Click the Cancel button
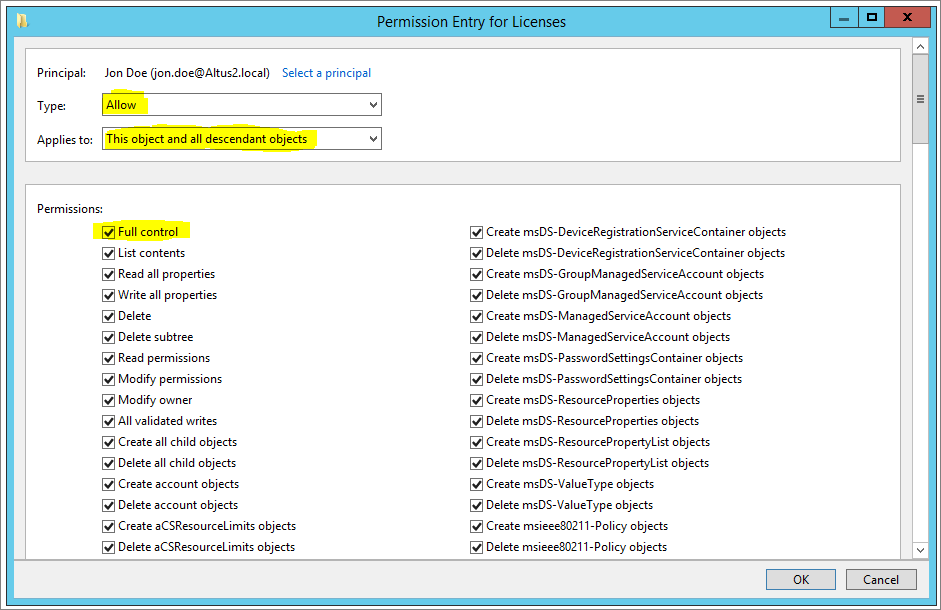941x610 pixels. [880, 579]
